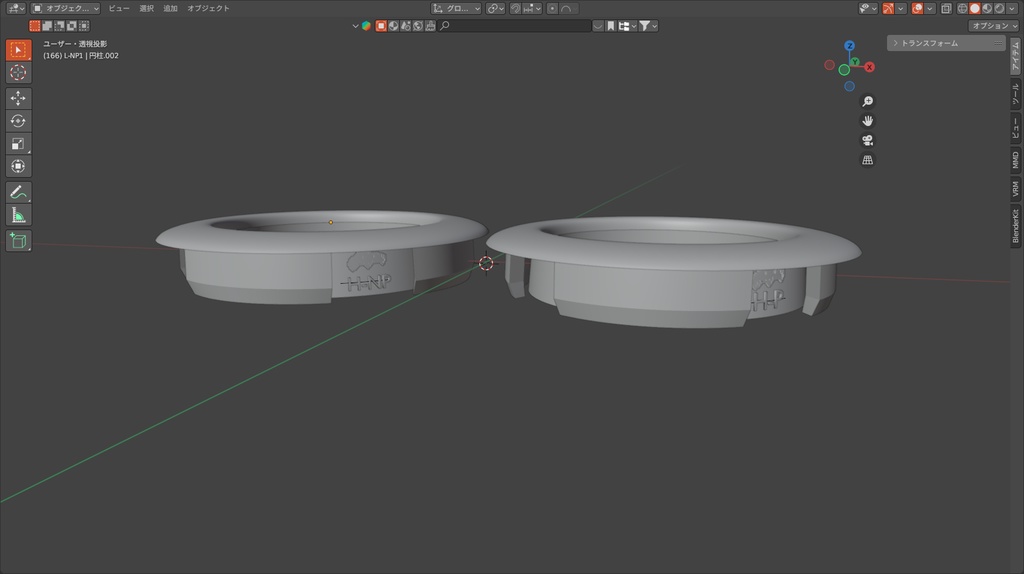Switch to the BlenderKit sidebar tab
The width and height of the screenshot is (1024, 574).
coord(1016,226)
